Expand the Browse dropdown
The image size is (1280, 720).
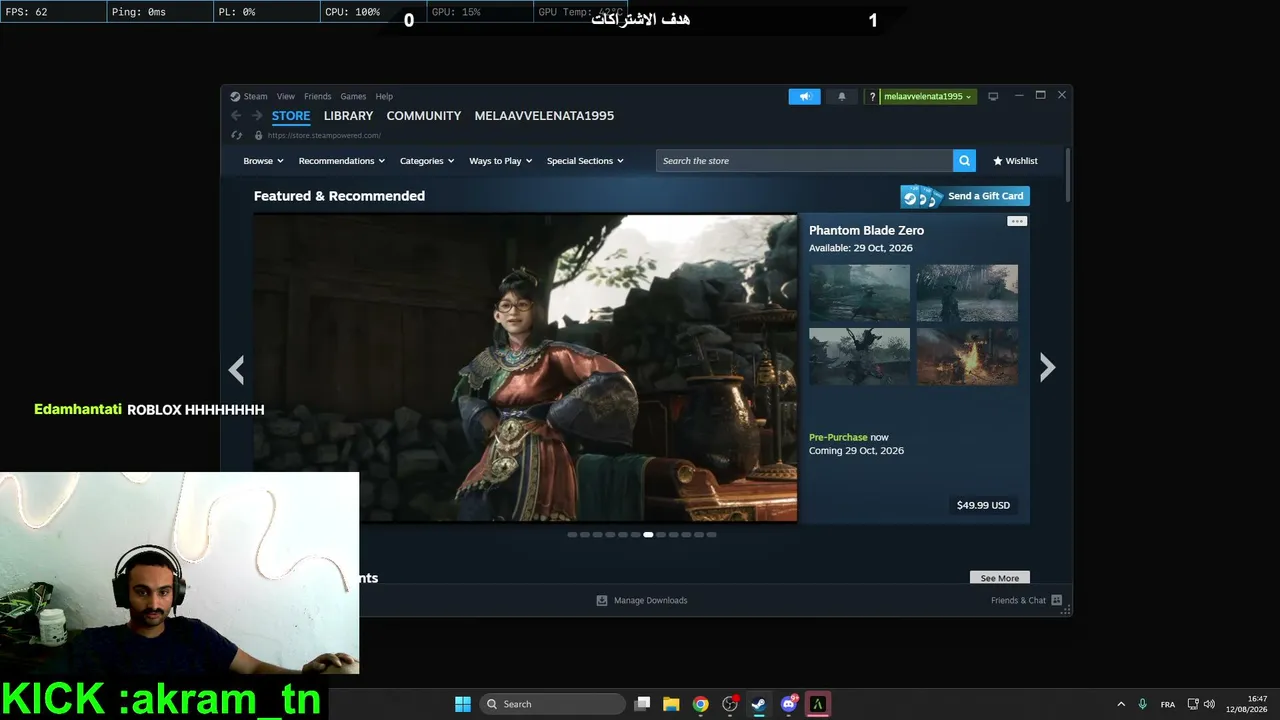263,161
